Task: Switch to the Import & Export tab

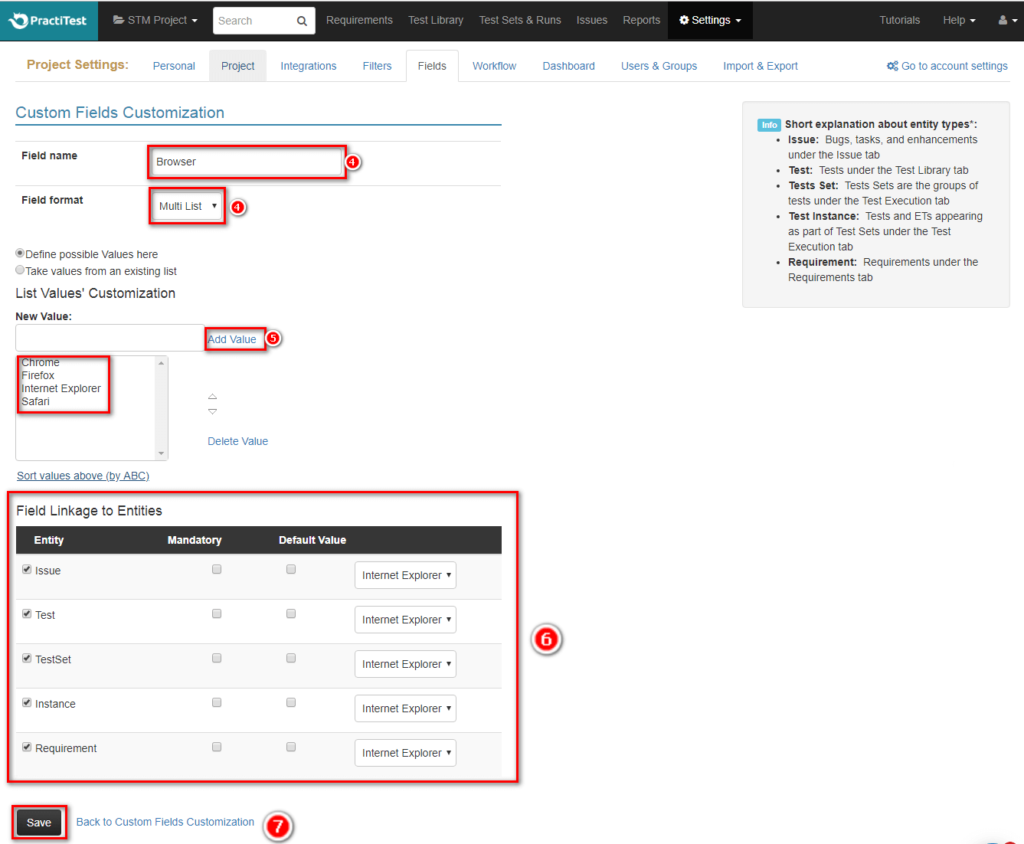Action: click(760, 66)
